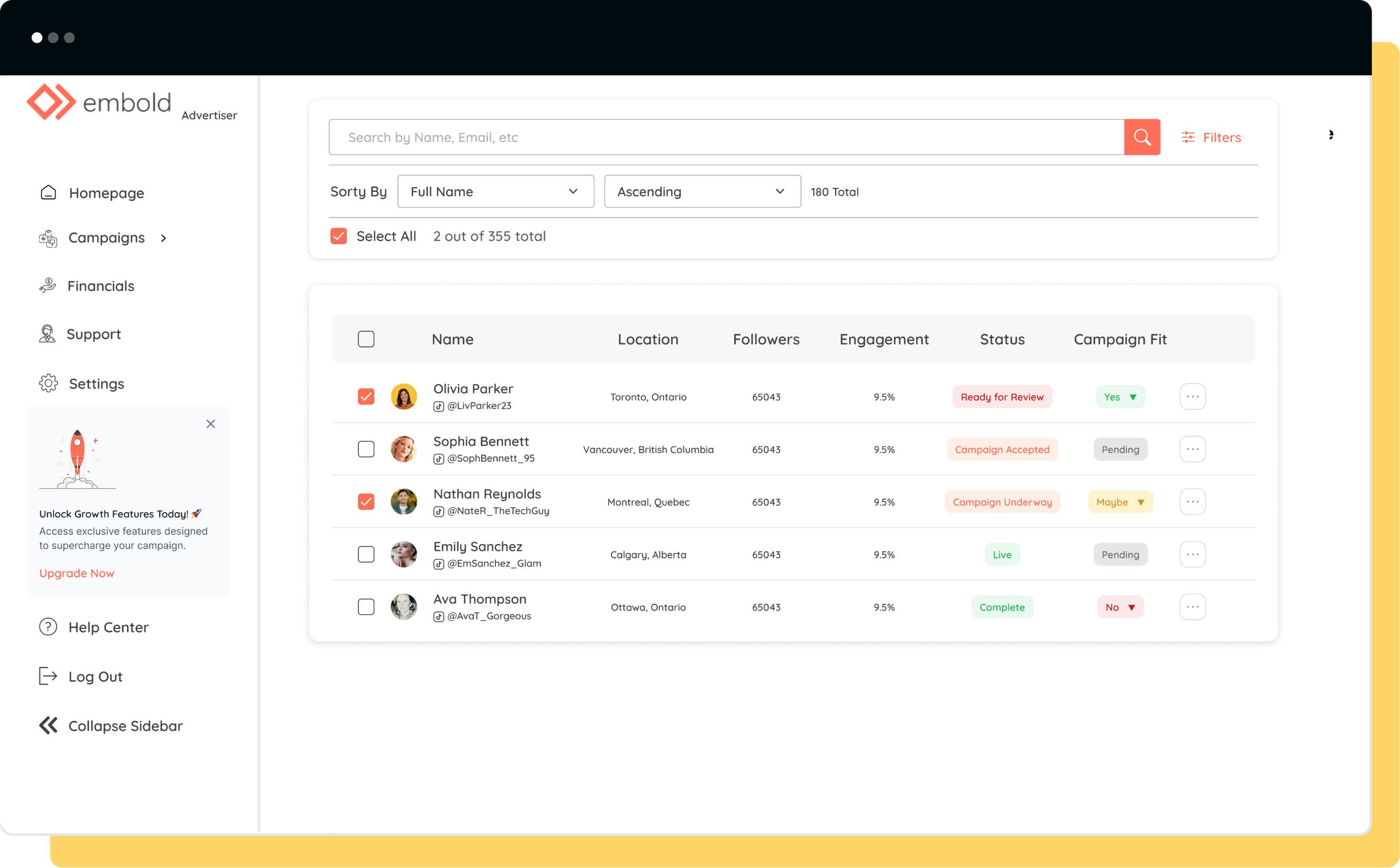This screenshot has height=868, width=1400.
Task: Open the Full Name sort dropdown
Action: click(x=495, y=192)
